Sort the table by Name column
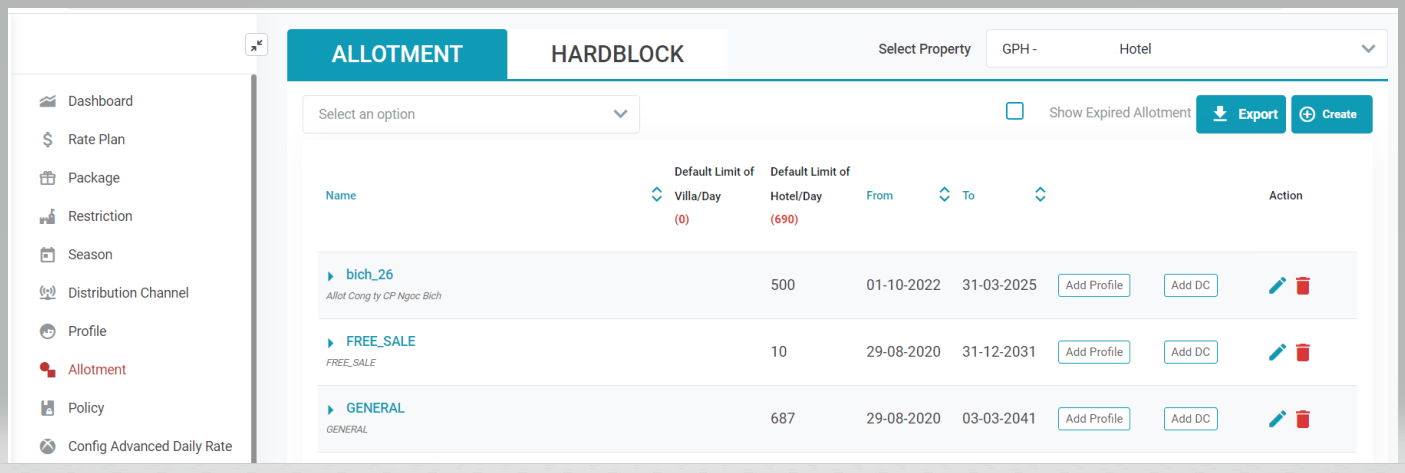Viewport: 1405px width, 473px height. click(656, 195)
